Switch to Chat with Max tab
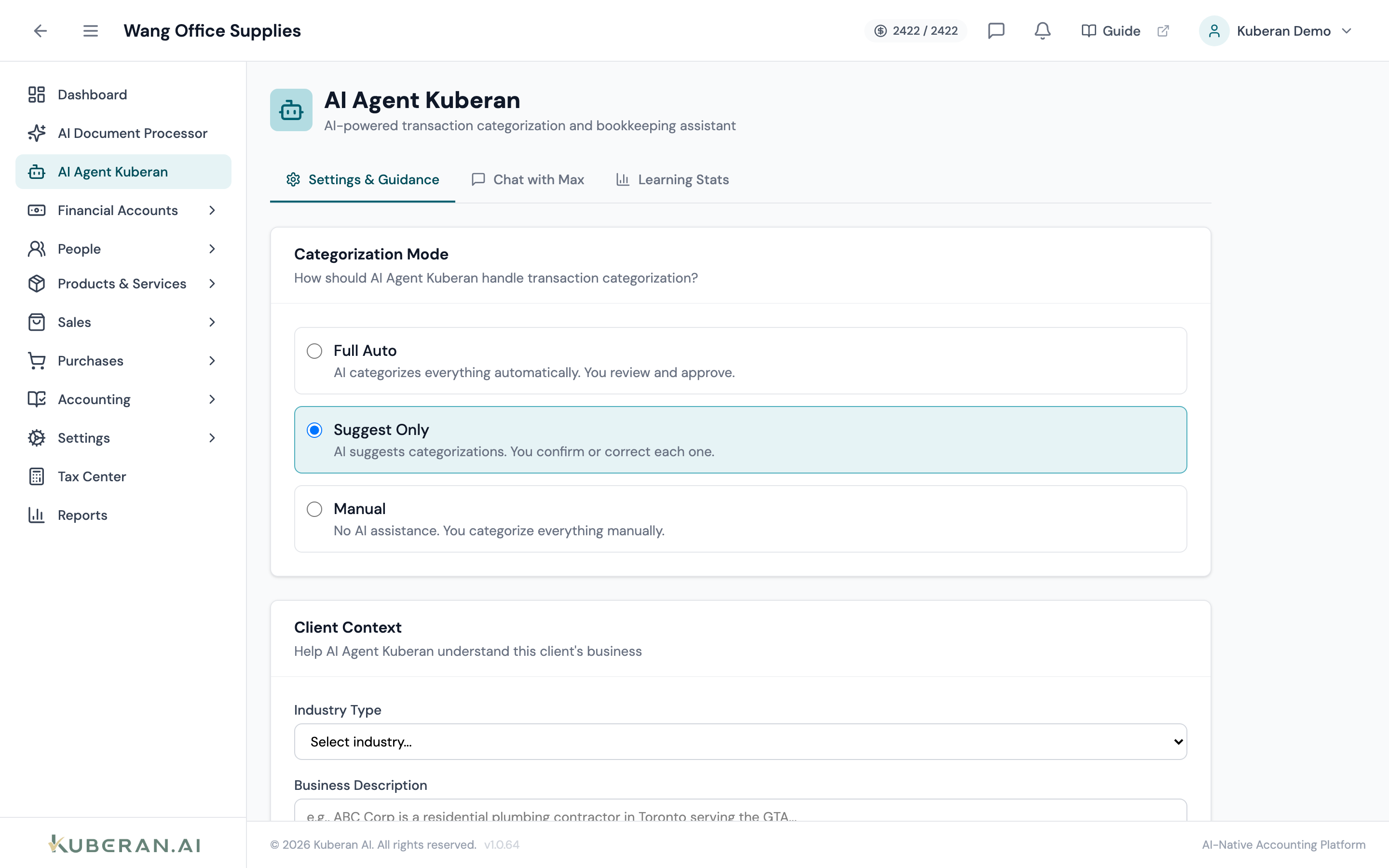Screen dimensions: 1389x868 pos(528,180)
